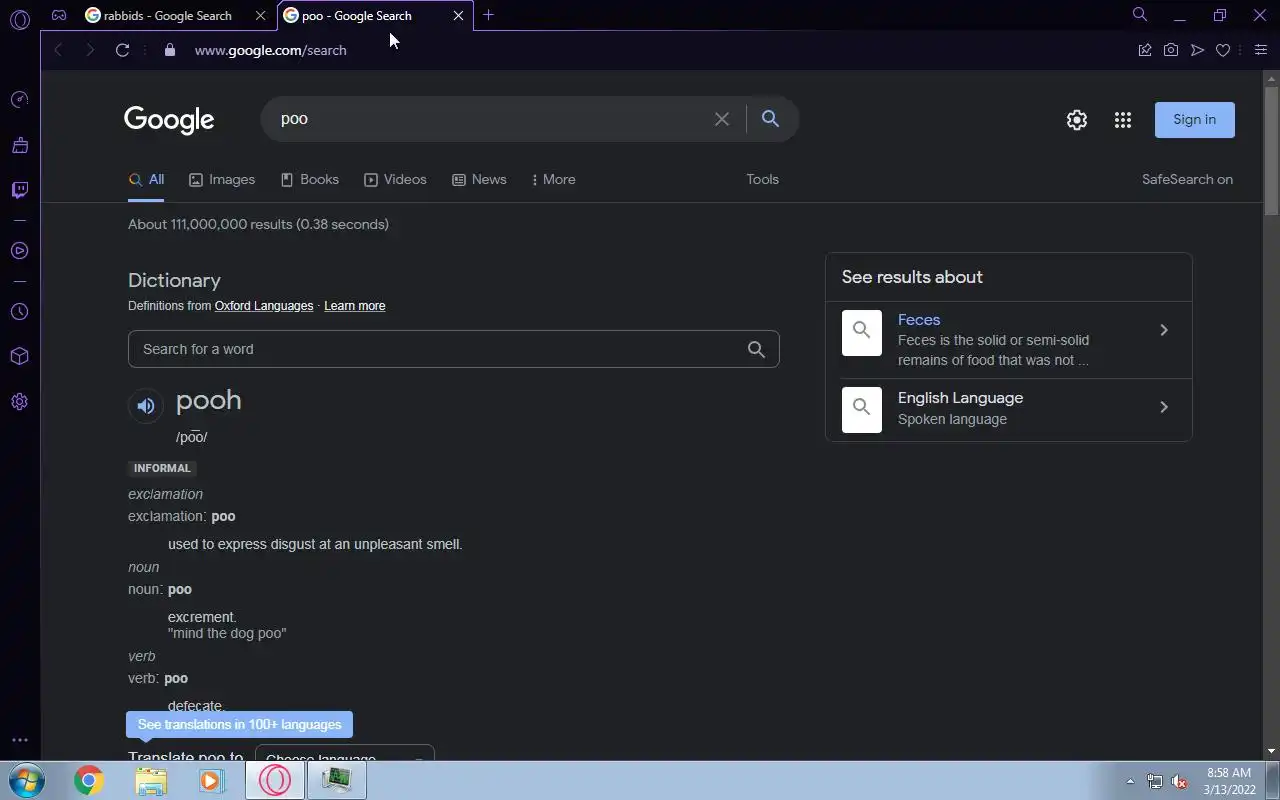Open Google quick settings gear
This screenshot has height=800, width=1280.
(1077, 120)
